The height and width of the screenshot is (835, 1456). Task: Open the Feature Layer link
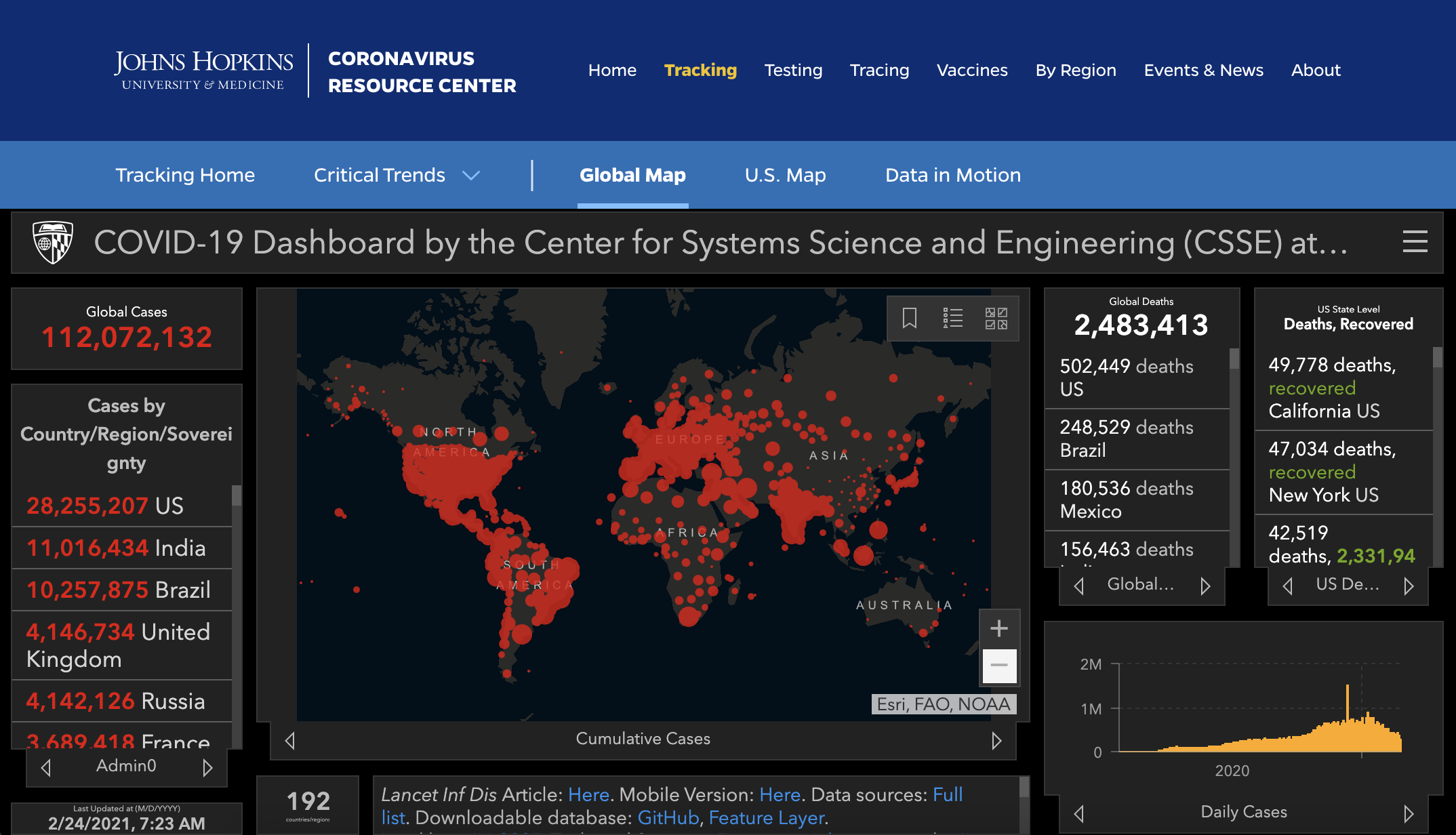point(767,818)
